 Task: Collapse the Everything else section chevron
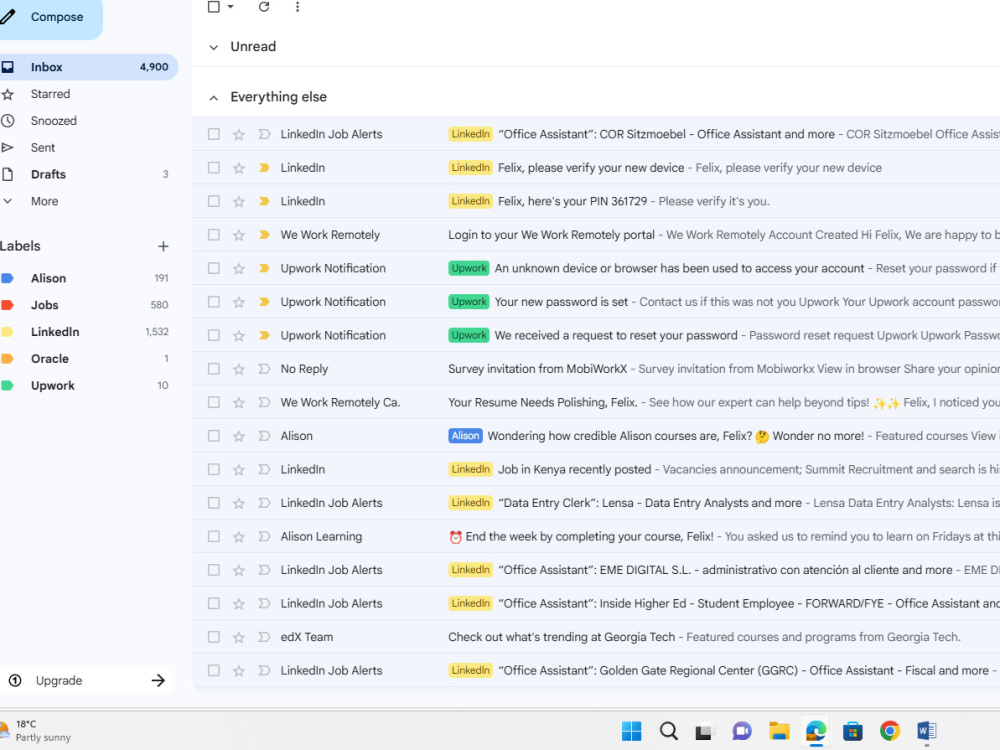coord(214,98)
